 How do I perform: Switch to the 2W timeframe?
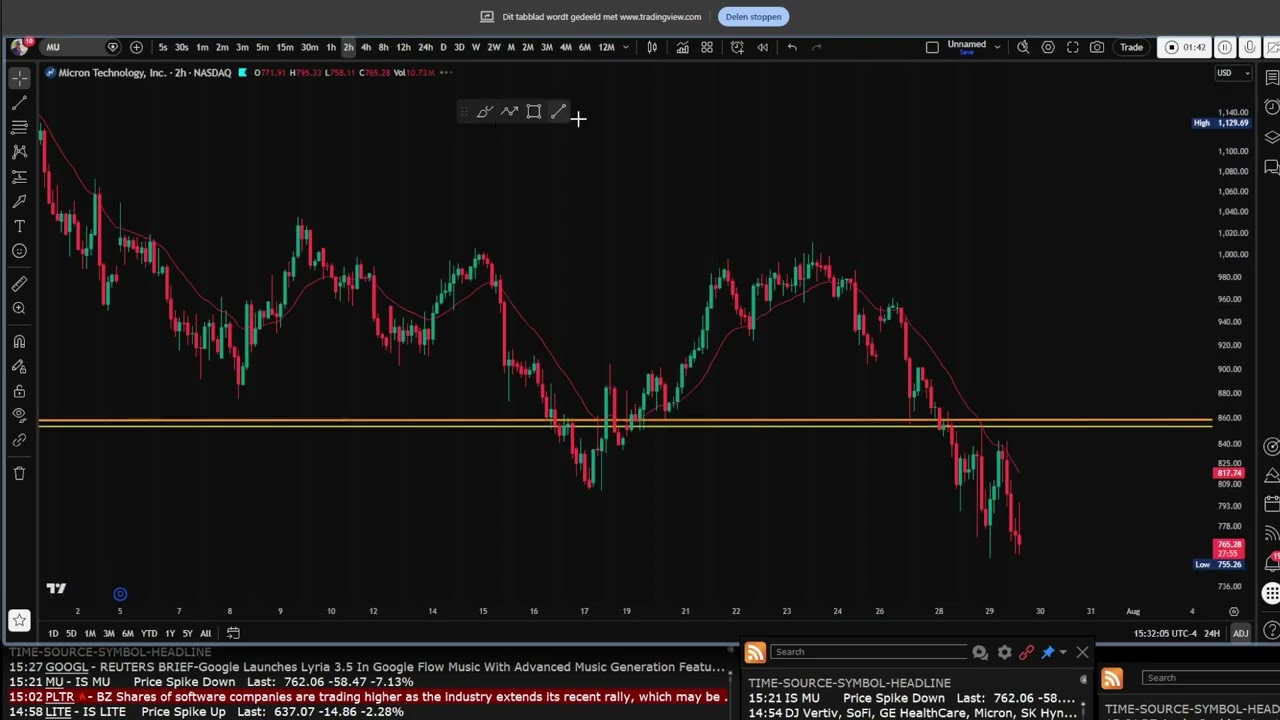(493, 47)
